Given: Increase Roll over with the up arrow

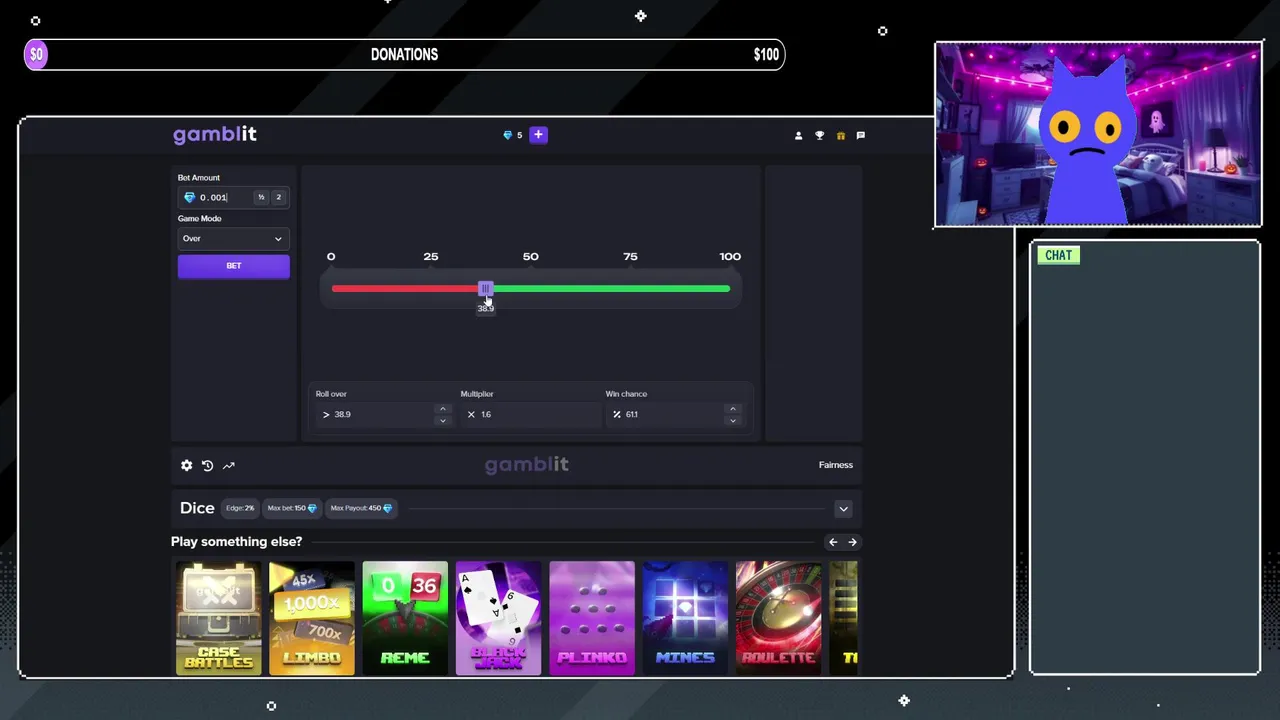Looking at the screenshot, I should click(x=443, y=408).
